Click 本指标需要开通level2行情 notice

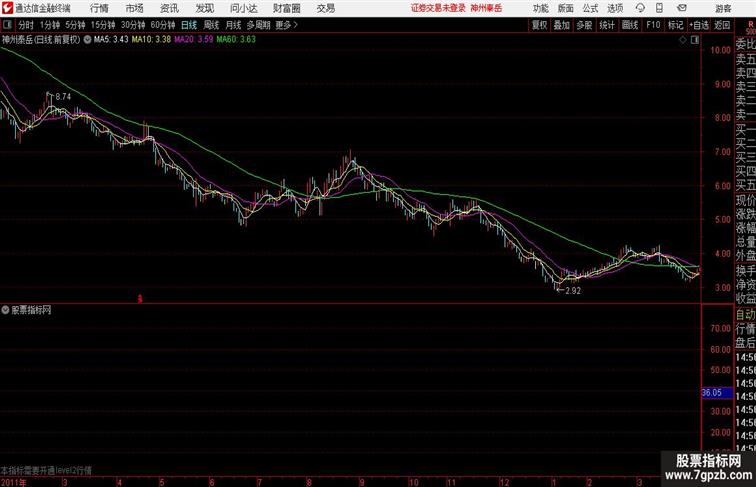[x=46, y=471]
